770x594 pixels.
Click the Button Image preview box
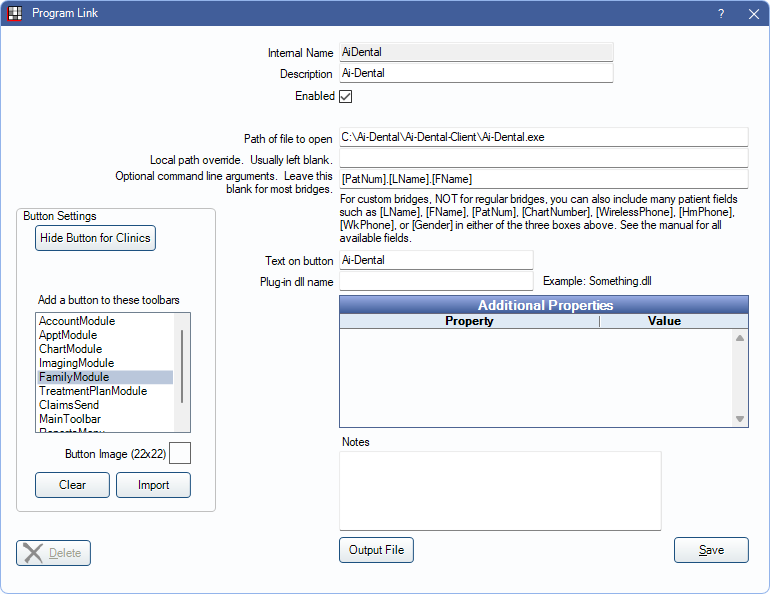pos(180,454)
